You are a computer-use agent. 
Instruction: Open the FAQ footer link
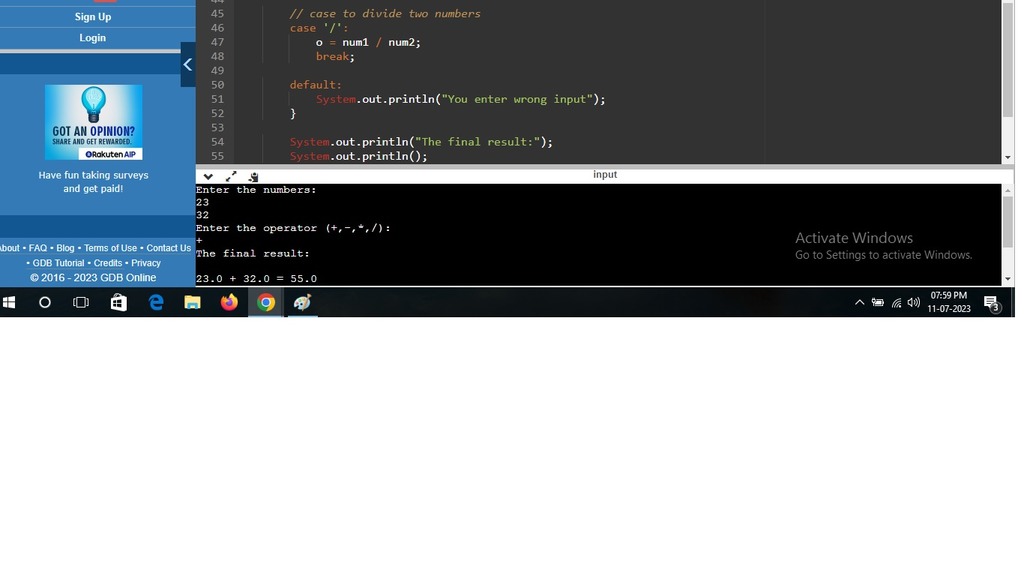point(38,248)
